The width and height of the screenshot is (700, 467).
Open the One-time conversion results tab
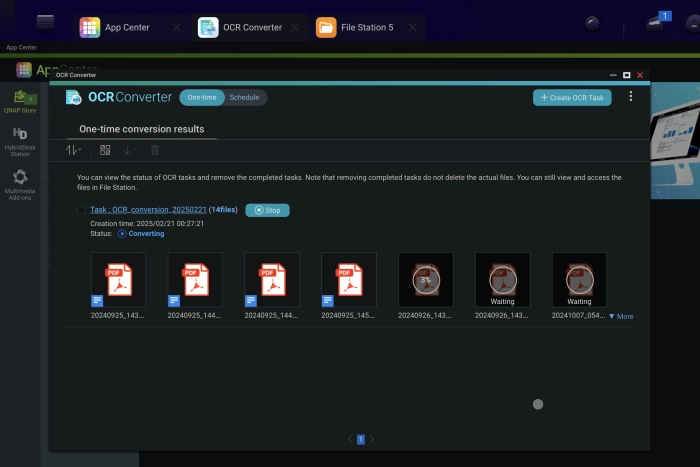pyautogui.click(x=142, y=129)
